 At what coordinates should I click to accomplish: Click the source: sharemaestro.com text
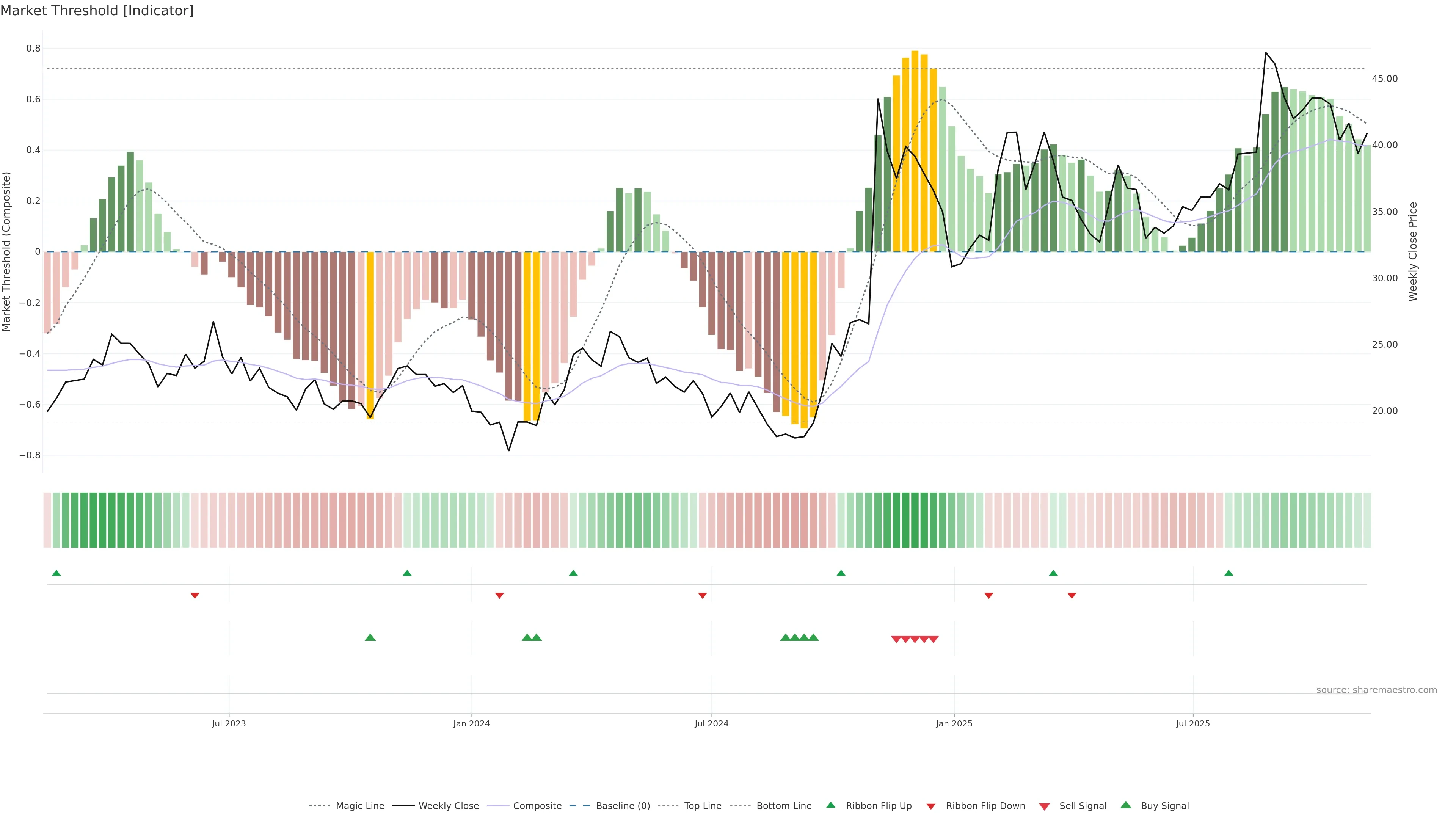tap(1376, 690)
